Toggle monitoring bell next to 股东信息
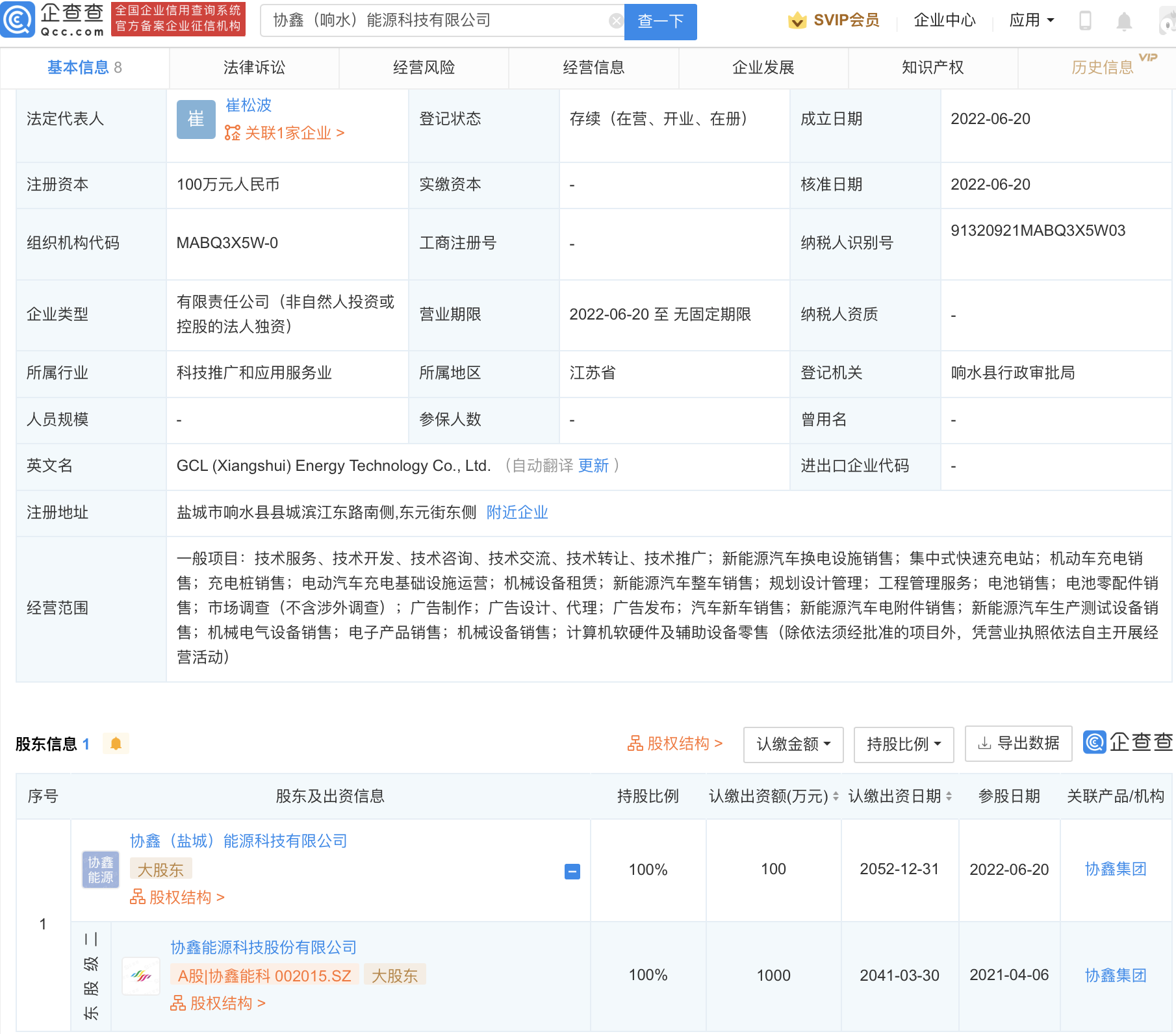The width and height of the screenshot is (1176, 1034). coord(116,743)
